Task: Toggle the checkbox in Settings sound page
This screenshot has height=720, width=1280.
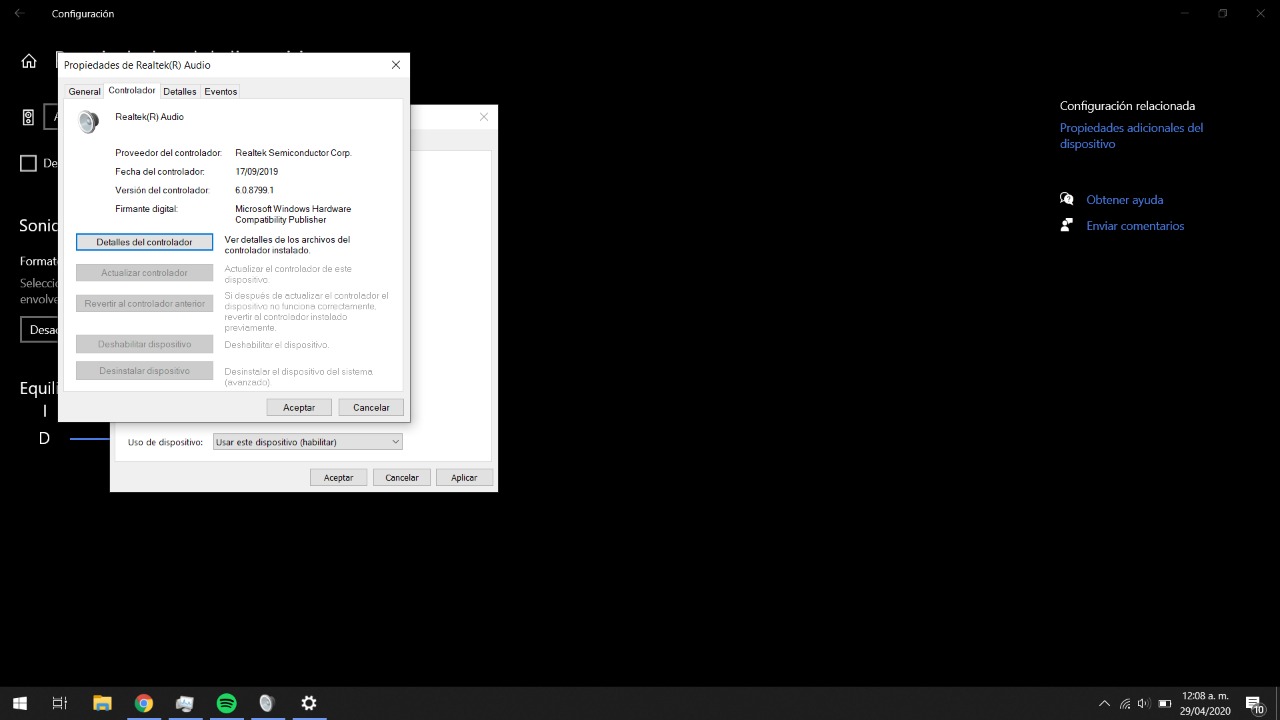Action: click(x=28, y=163)
